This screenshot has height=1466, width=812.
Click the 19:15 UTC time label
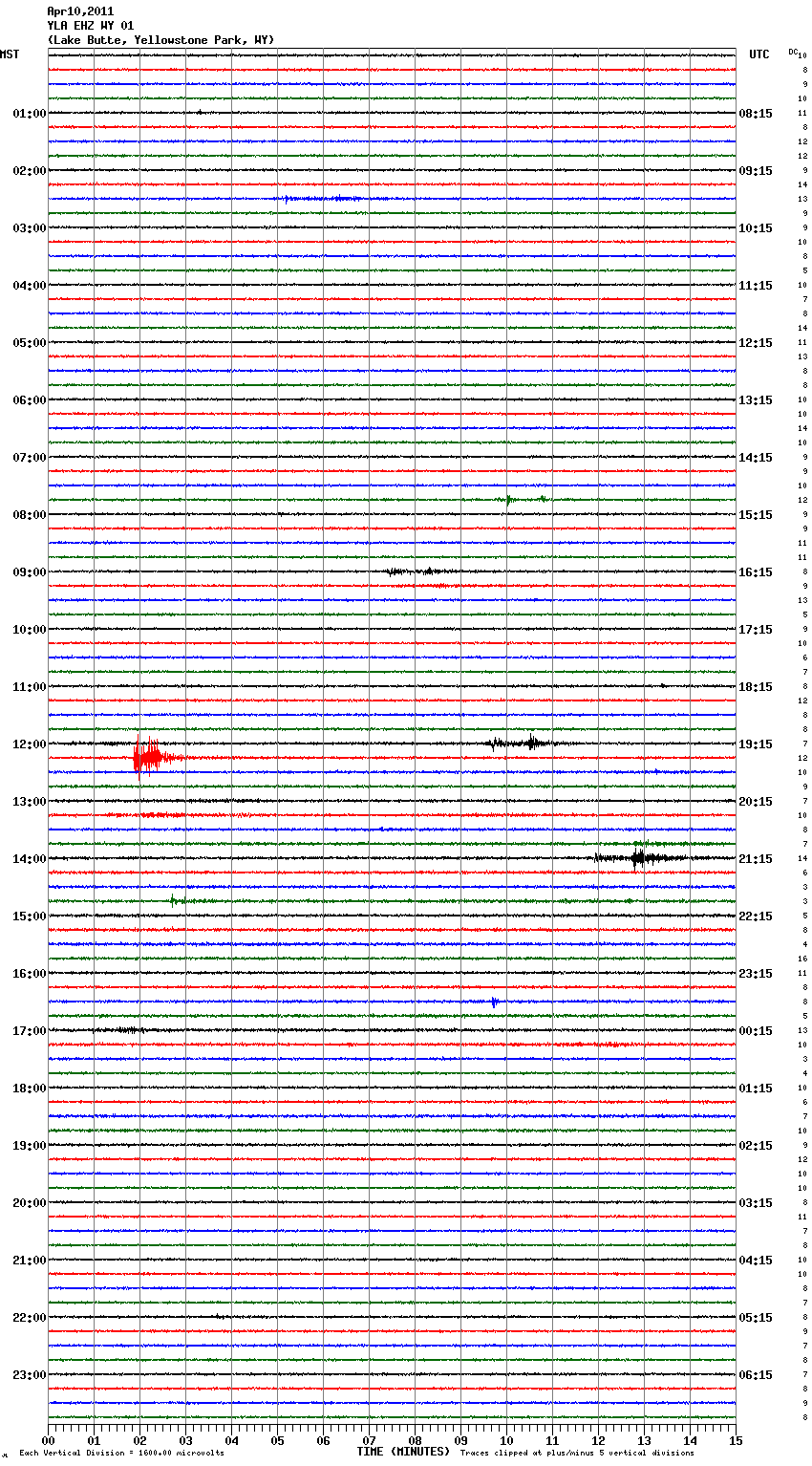(756, 744)
